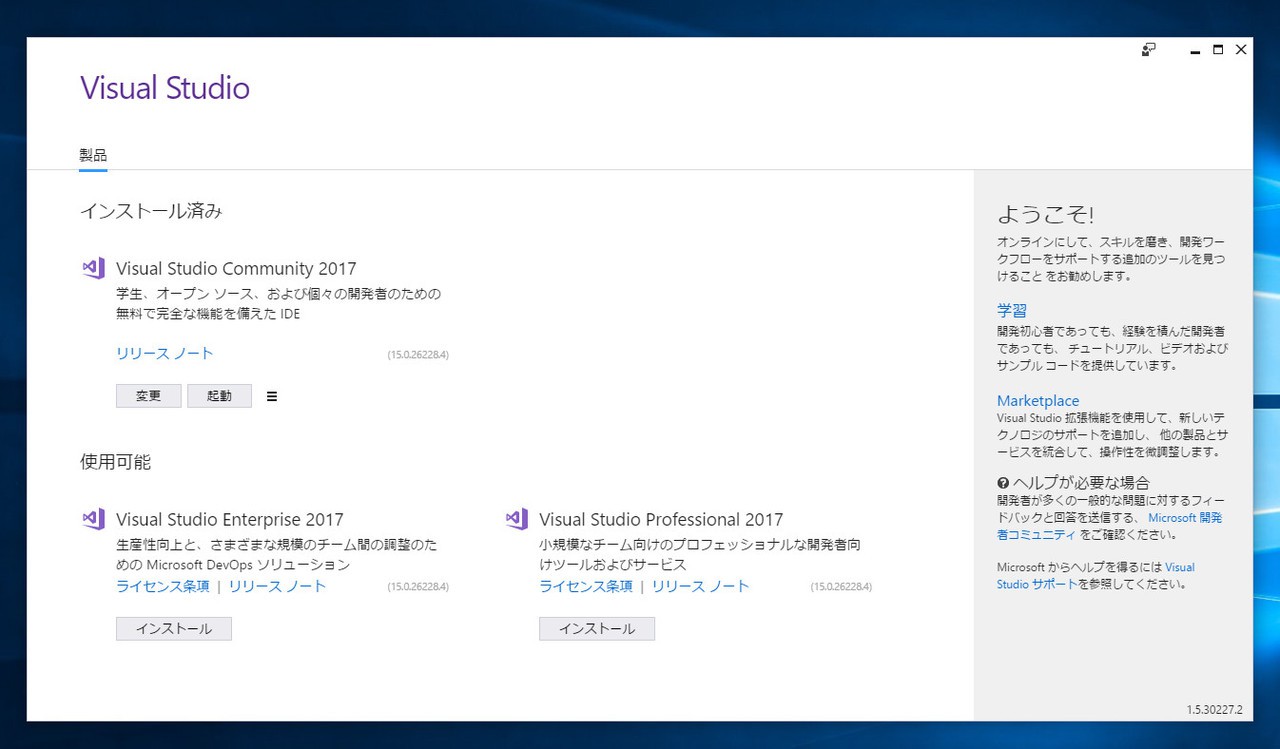This screenshot has height=749, width=1280.
Task: Click the version number for Enterprise 2017
Action: 418,586
